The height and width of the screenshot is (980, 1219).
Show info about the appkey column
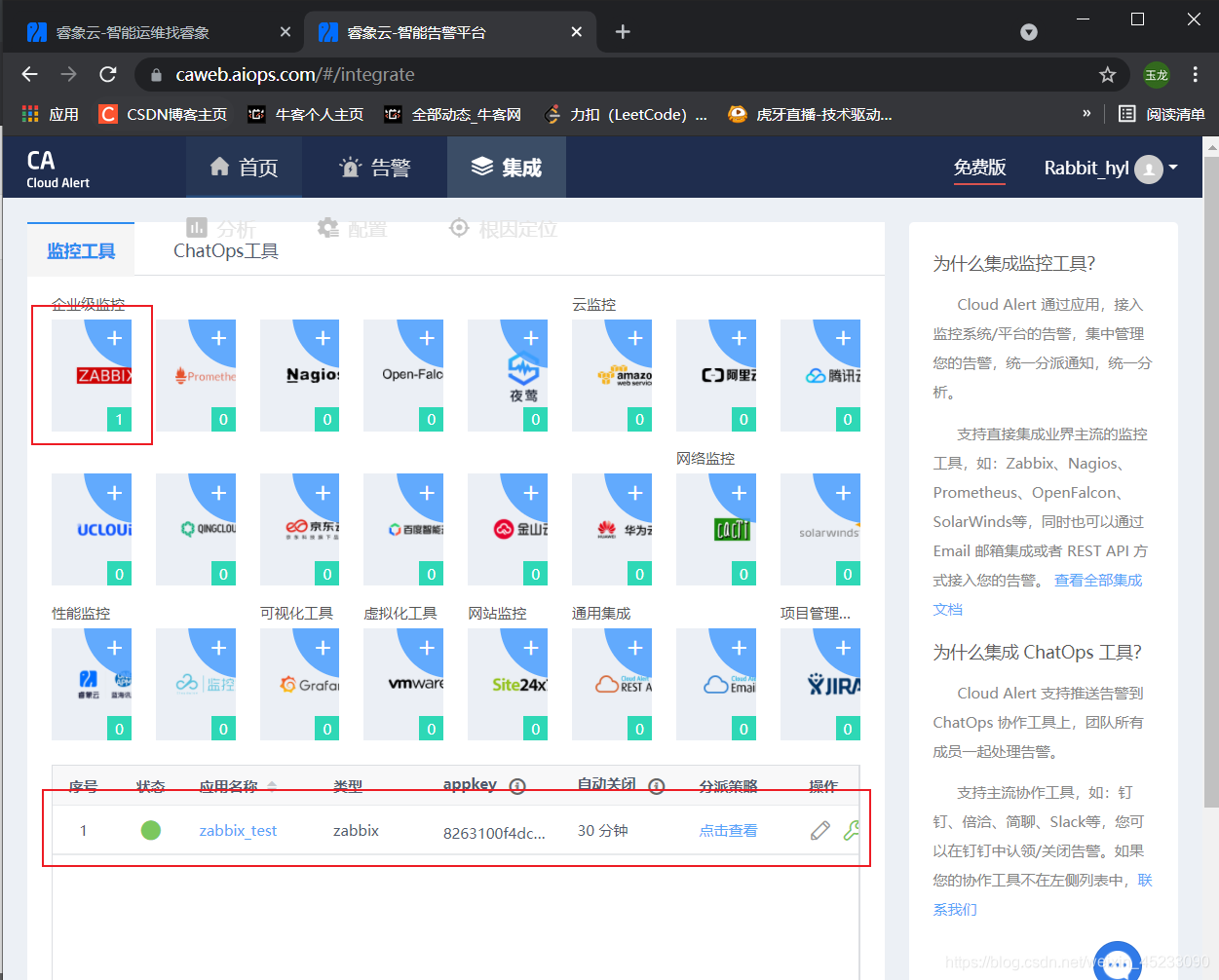click(x=517, y=786)
